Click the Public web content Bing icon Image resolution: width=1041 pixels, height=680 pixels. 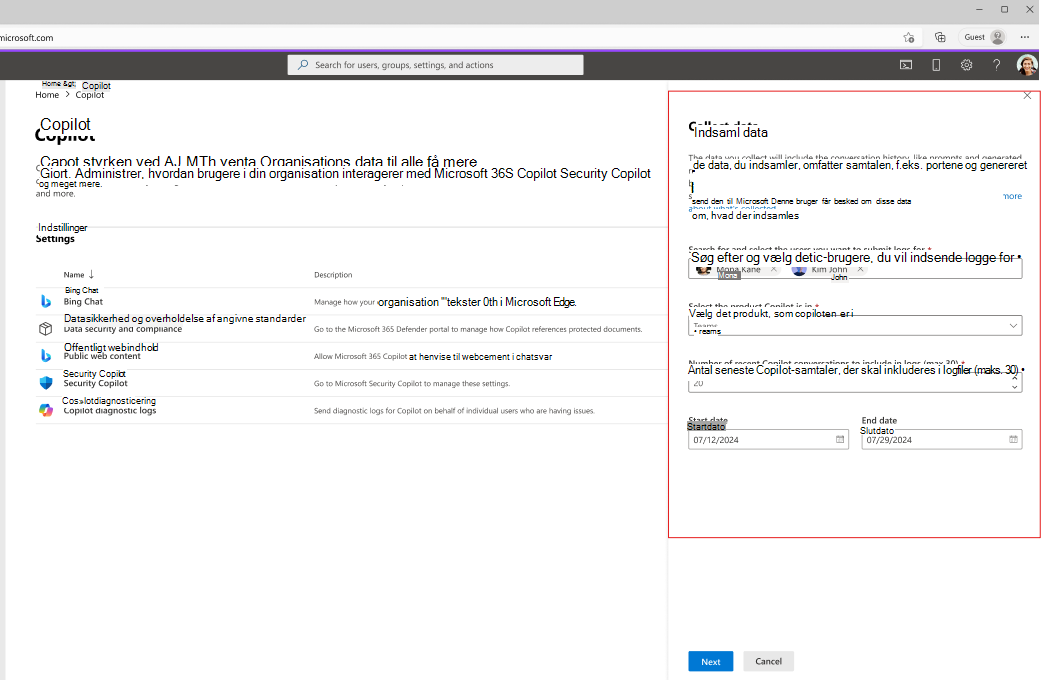46,356
